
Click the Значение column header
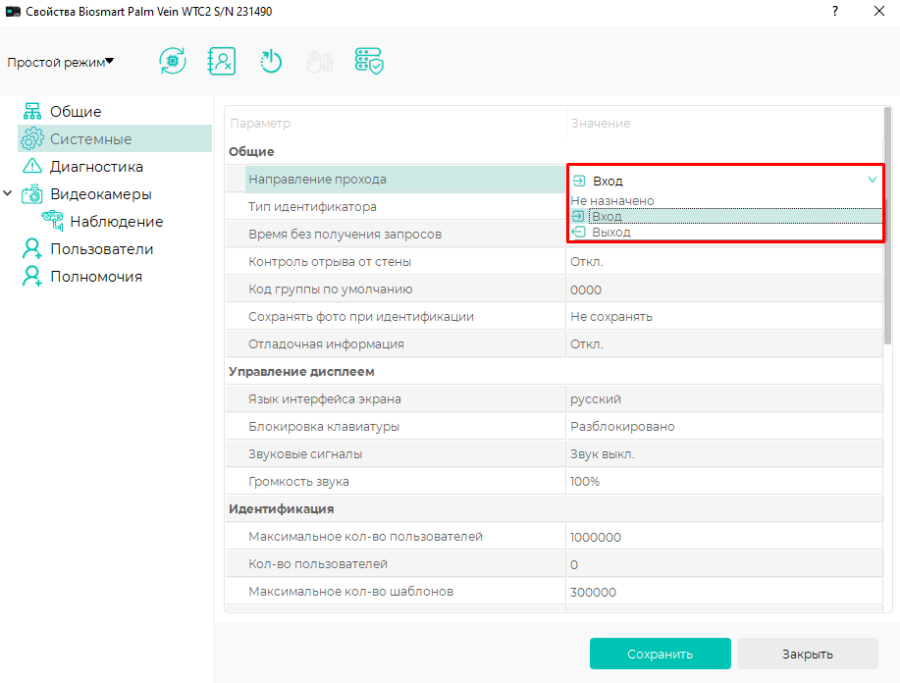point(600,123)
